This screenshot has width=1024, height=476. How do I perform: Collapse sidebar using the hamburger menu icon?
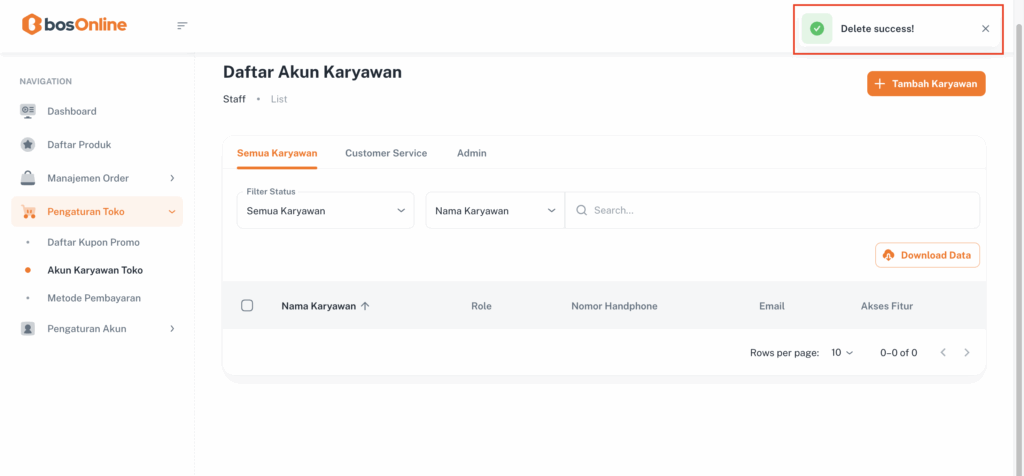[x=182, y=25]
